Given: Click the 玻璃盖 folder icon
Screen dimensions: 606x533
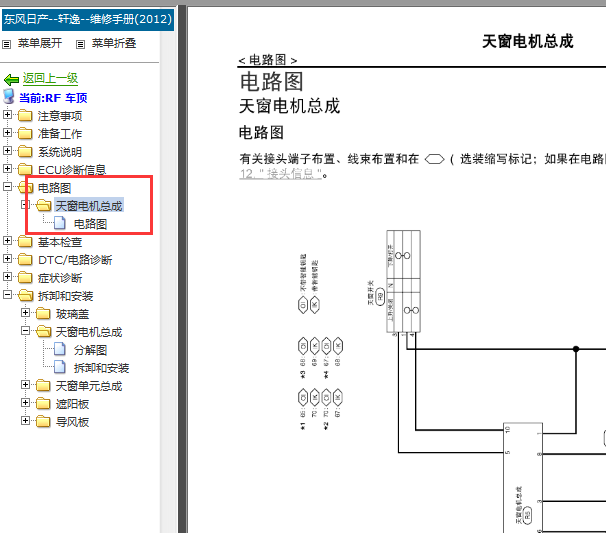Looking at the screenshot, I should point(43,313).
